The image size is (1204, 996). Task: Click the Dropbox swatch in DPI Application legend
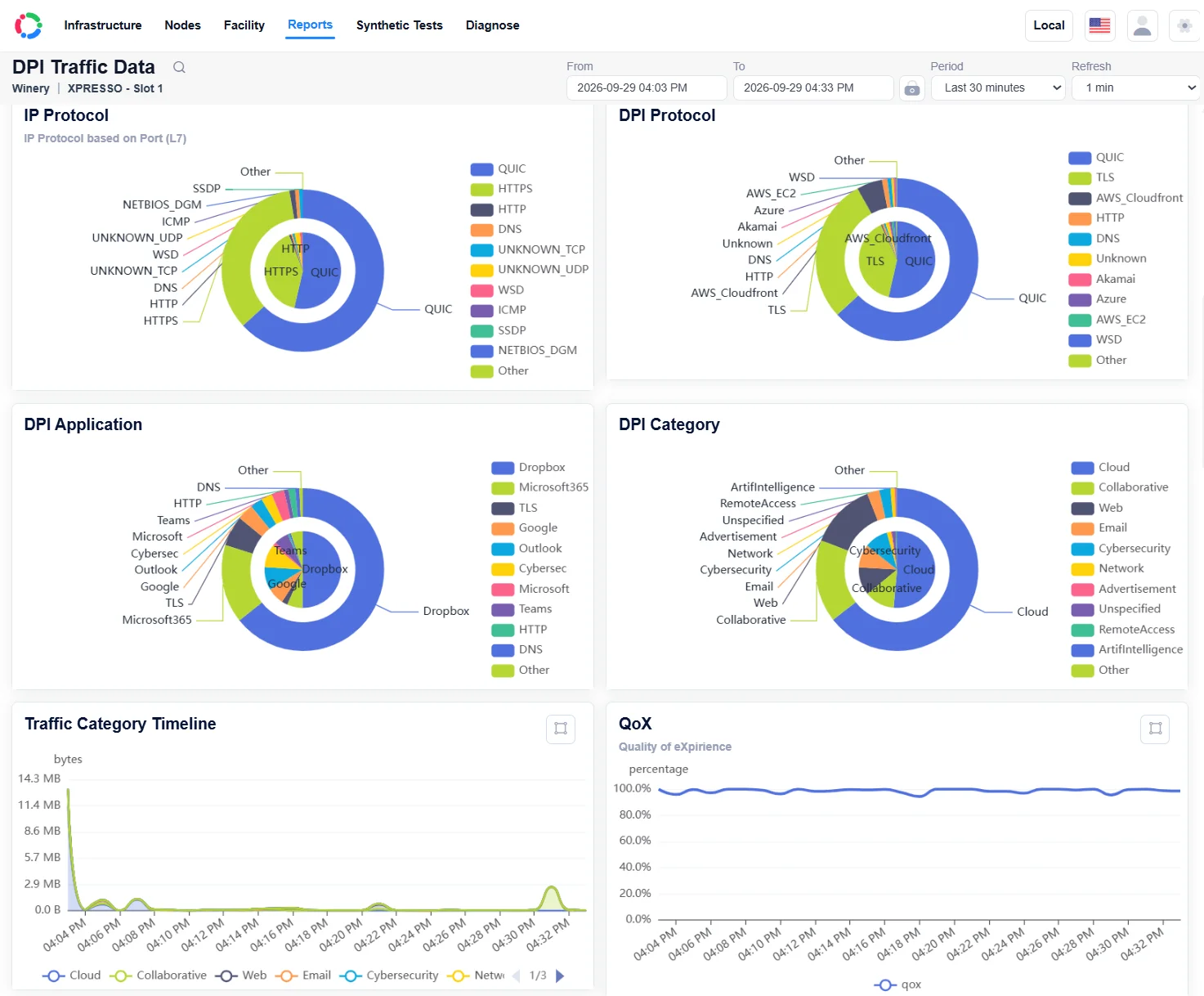(x=503, y=468)
